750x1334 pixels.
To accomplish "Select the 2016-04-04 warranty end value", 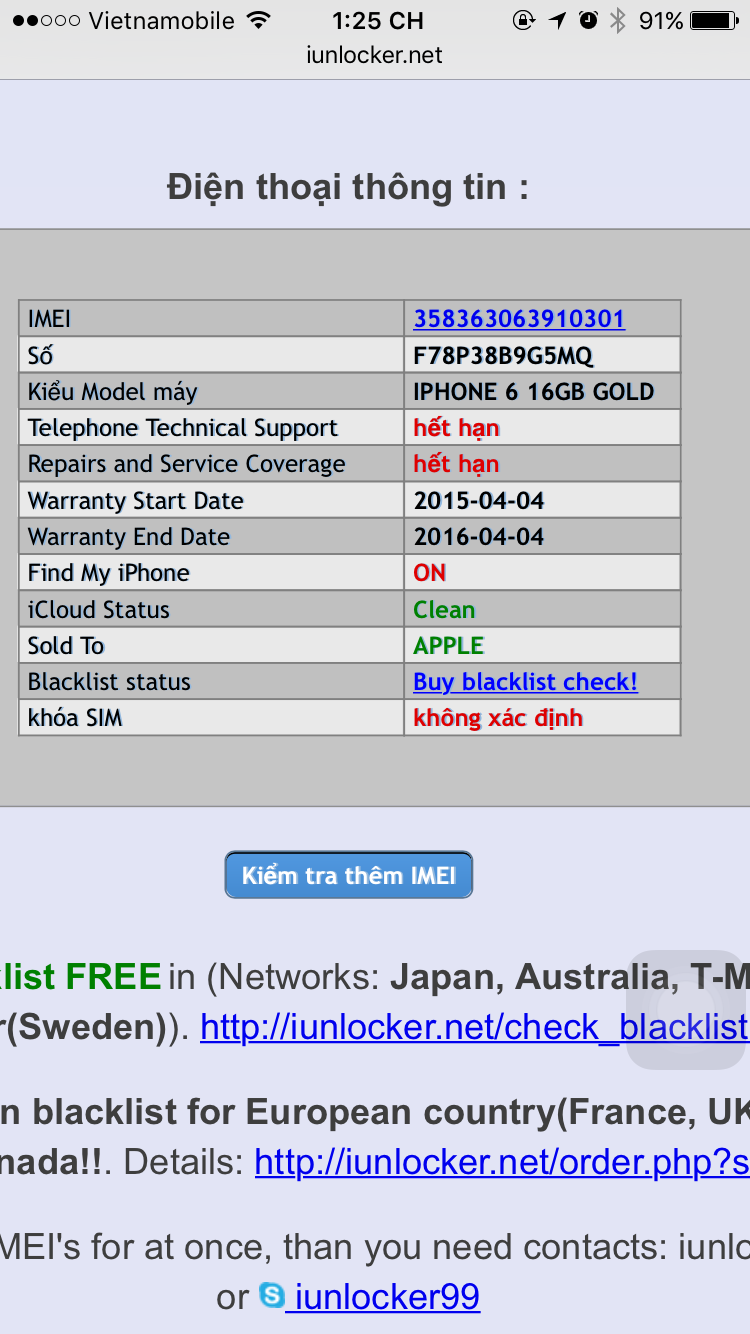I will pos(479,536).
